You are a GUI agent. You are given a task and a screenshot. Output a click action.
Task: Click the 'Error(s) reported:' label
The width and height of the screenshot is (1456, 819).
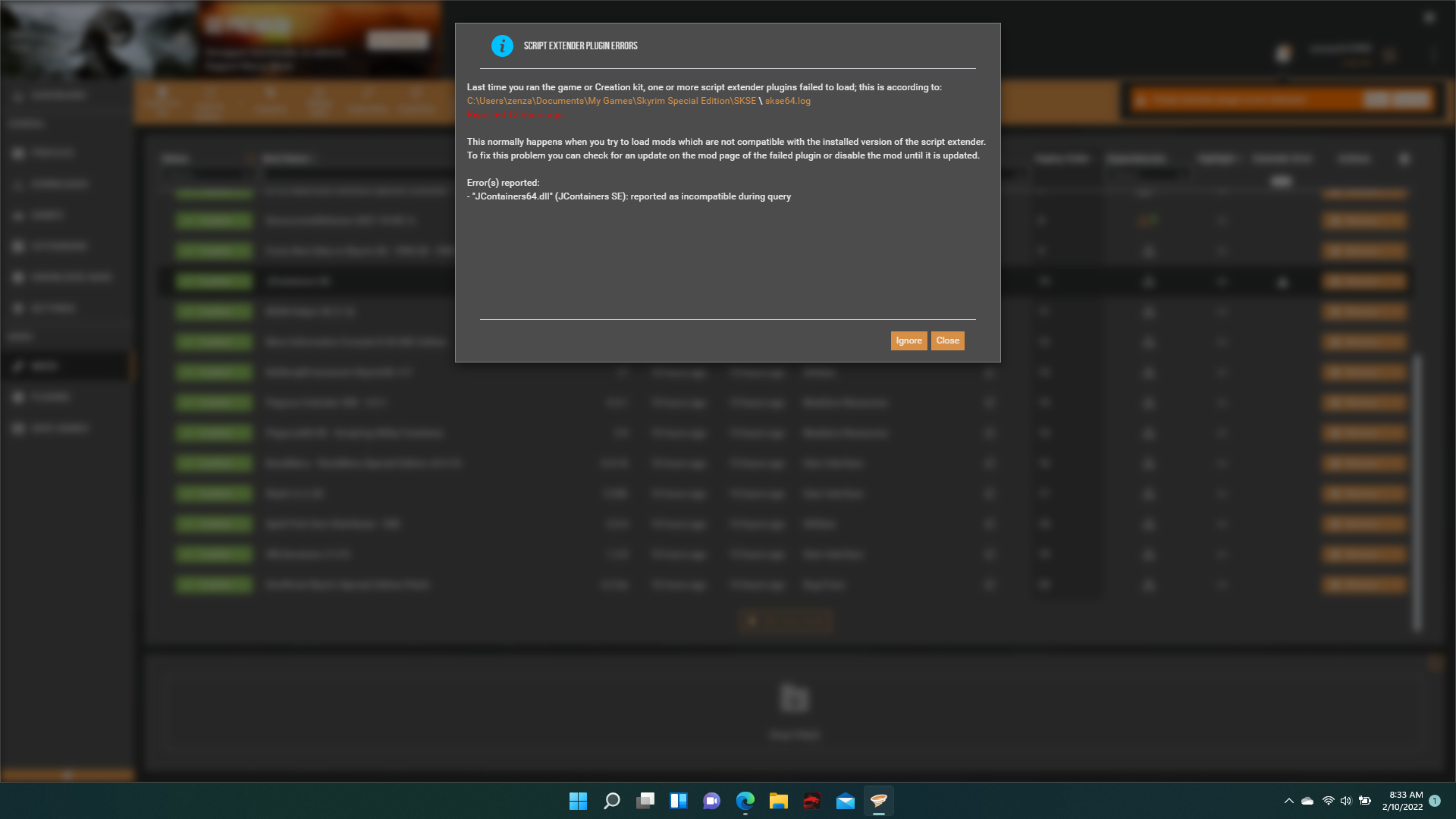pyautogui.click(x=503, y=183)
